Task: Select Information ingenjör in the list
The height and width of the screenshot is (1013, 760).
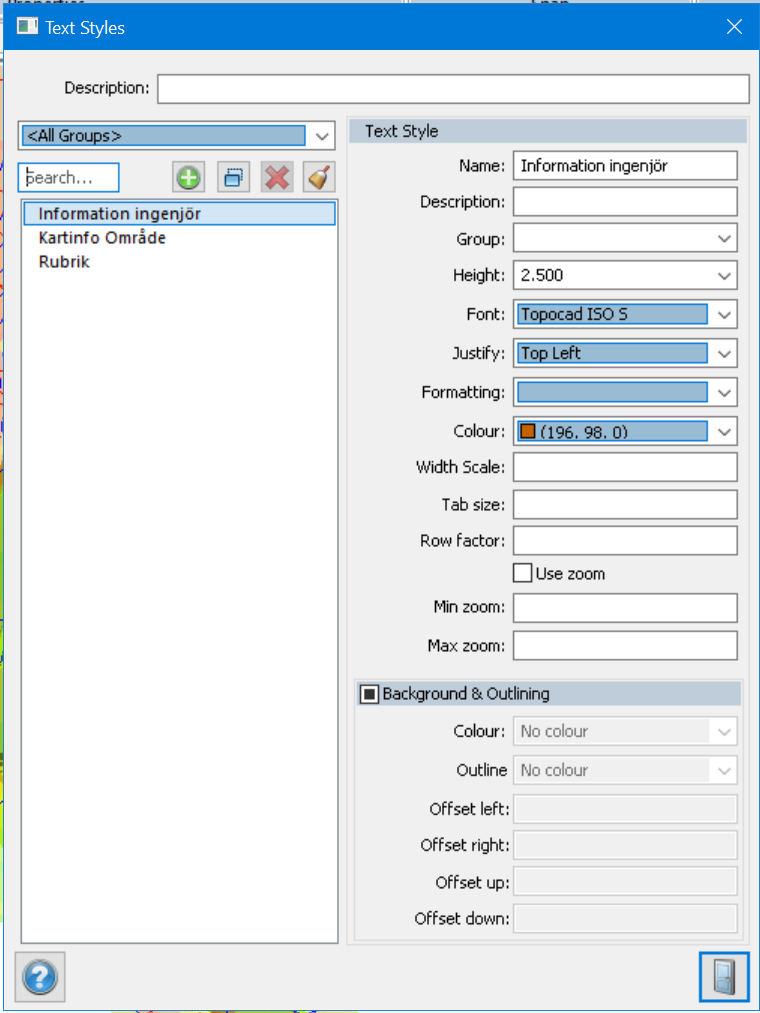Action: (x=119, y=214)
